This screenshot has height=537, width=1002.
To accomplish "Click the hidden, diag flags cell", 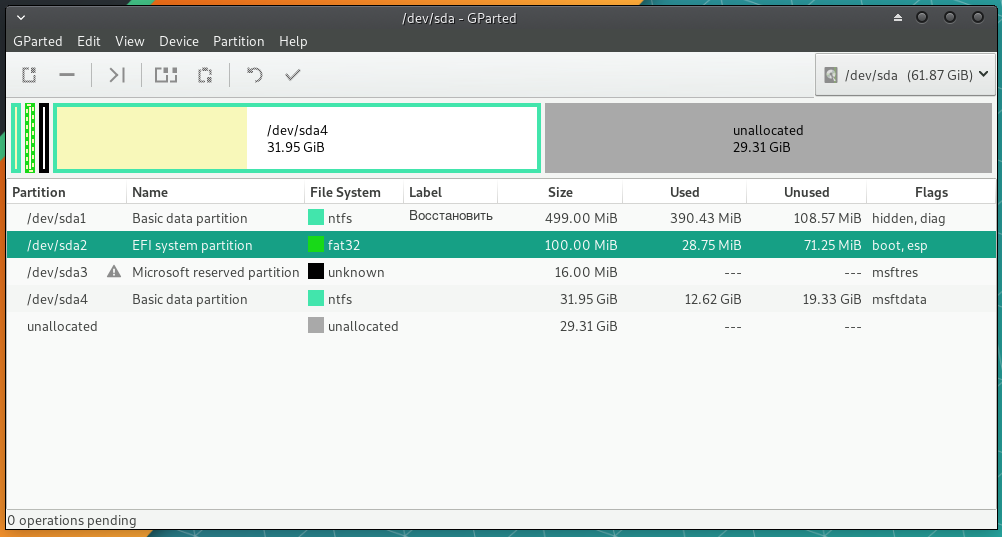I will (908, 218).
